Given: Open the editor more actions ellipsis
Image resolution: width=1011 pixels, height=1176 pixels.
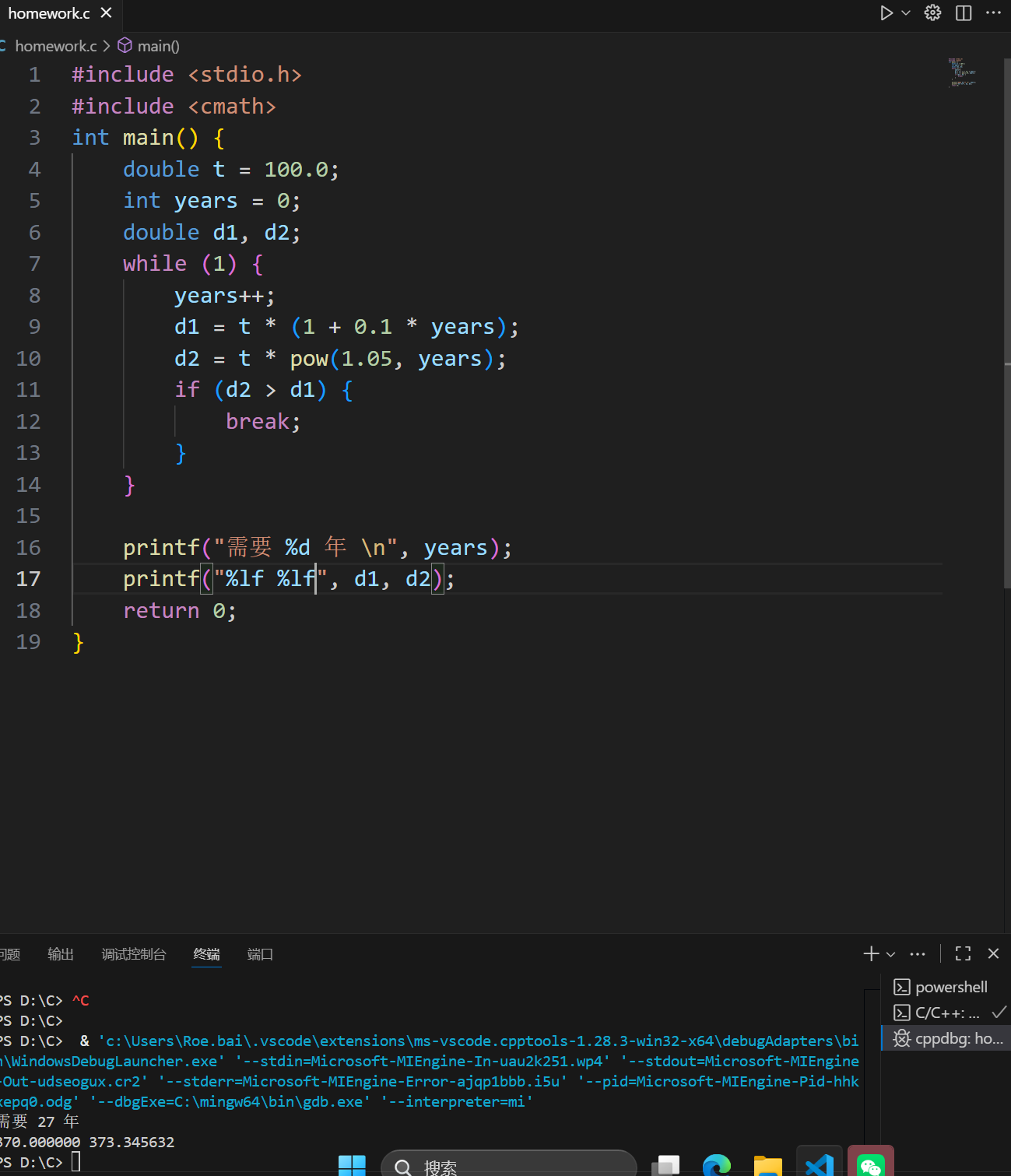Looking at the screenshot, I should (994, 13).
